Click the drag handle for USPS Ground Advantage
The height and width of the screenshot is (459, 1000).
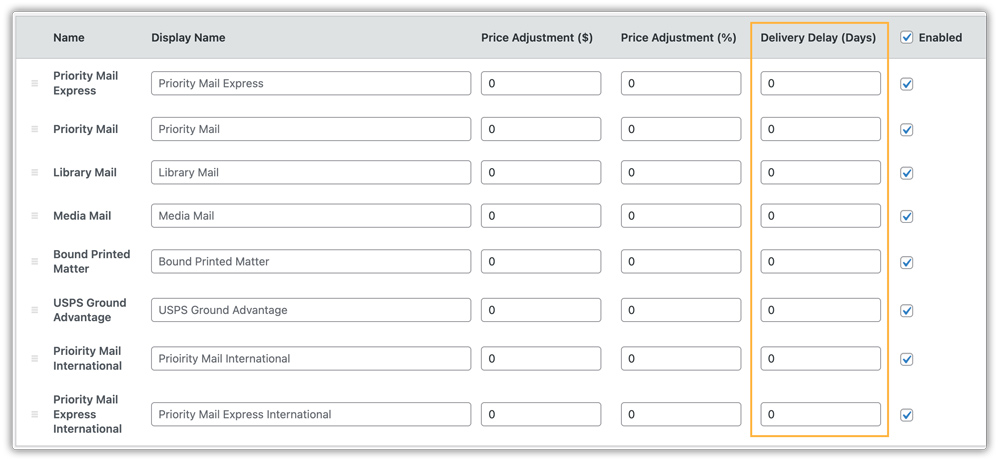(35, 310)
